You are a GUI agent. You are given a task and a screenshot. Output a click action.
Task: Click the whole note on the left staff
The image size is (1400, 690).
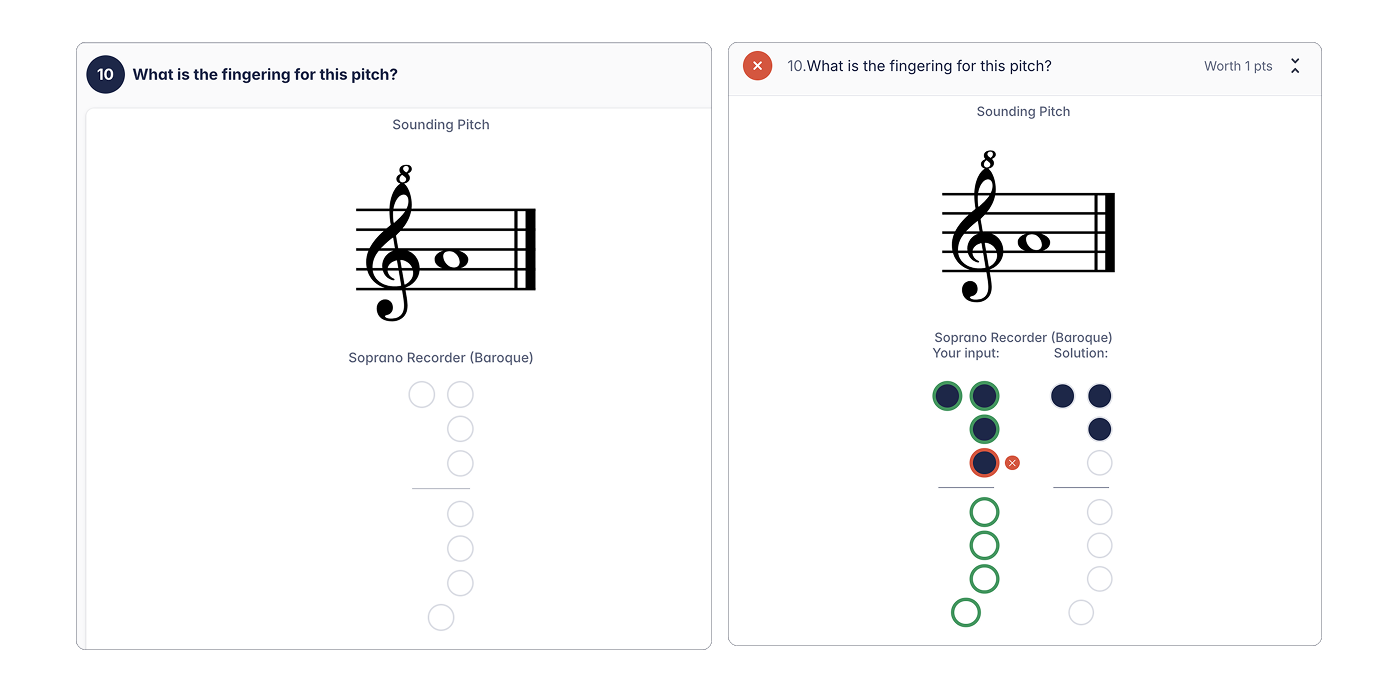[x=453, y=258]
